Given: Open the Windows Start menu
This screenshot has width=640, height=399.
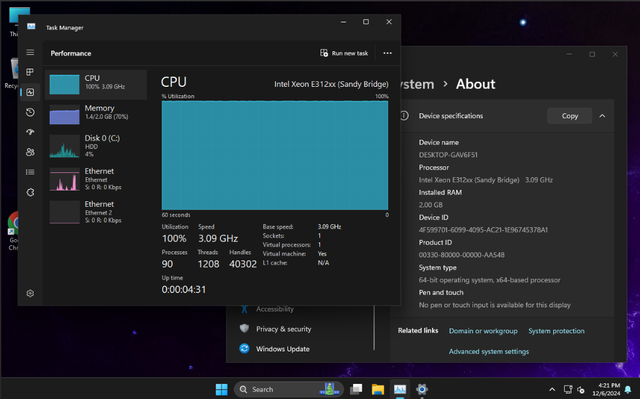Looking at the screenshot, I should 221,389.
